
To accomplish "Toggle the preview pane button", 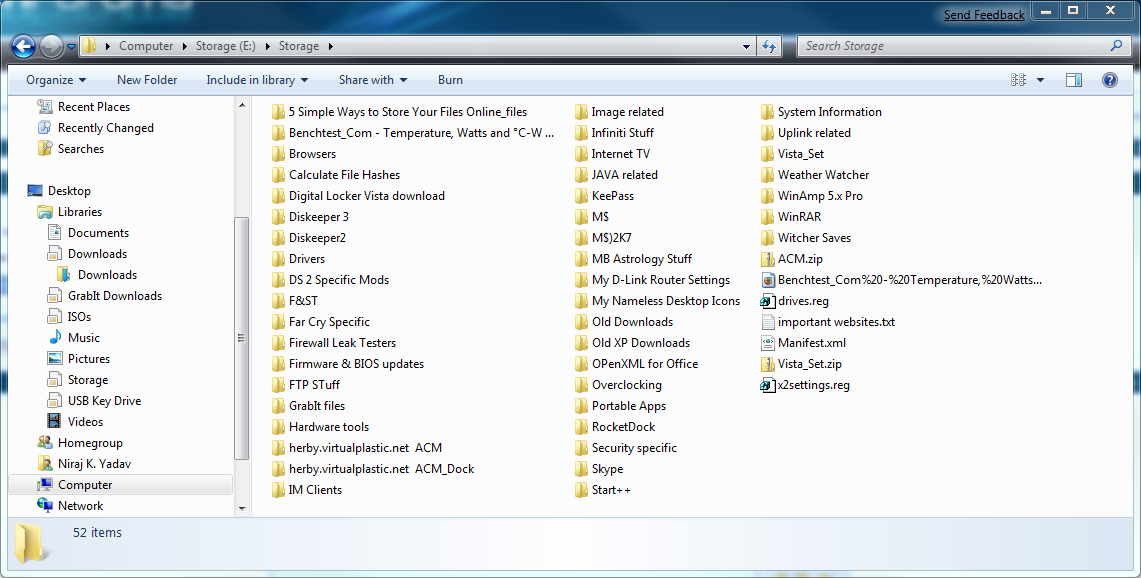I will pyautogui.click(x=1074, y=80).
